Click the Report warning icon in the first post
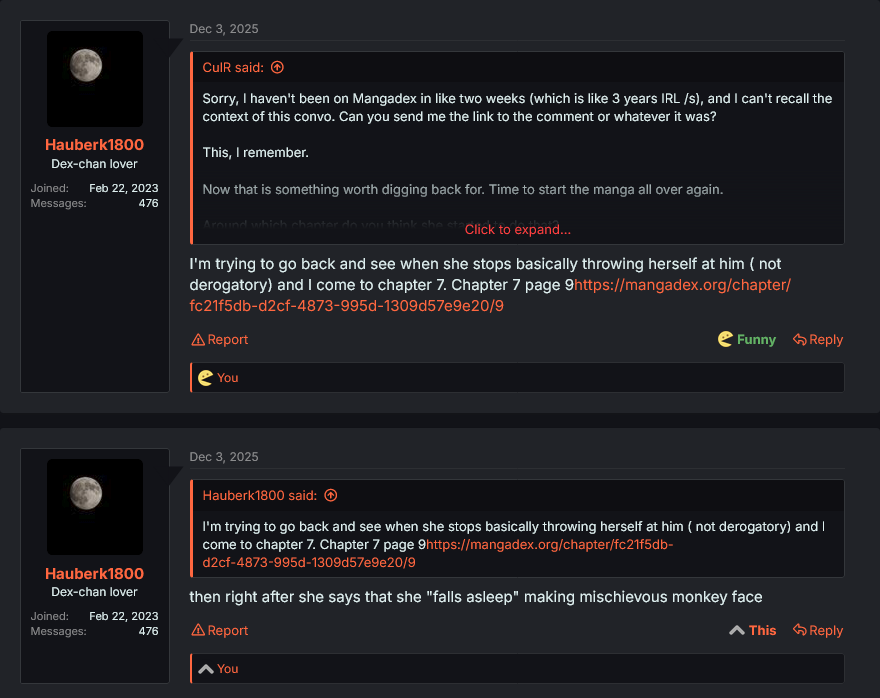This screenshot has height=698, width=880. (198, 340)
